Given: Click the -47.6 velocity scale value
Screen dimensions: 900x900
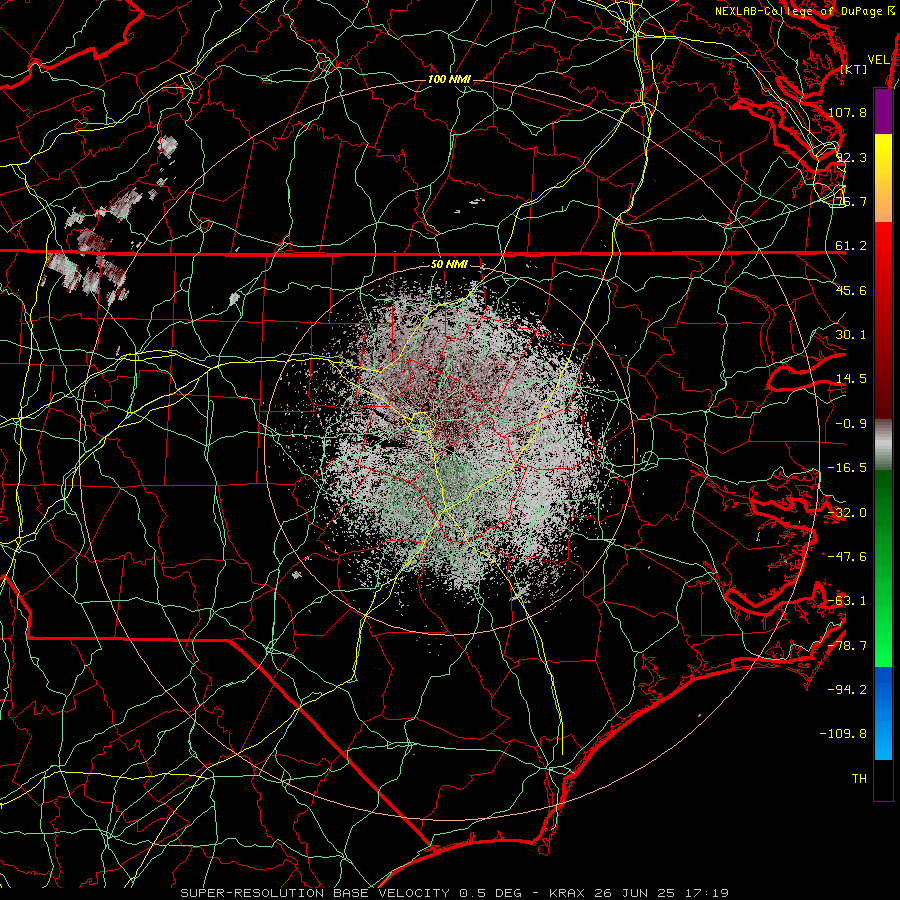Looking at the screenshot, I should (847, 556).
